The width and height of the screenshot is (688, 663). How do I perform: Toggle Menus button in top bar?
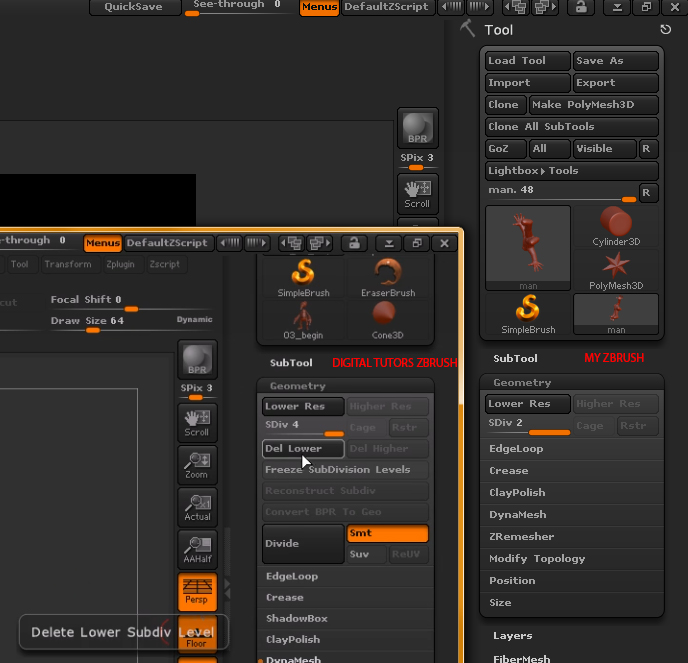click(x=319, y=7)
